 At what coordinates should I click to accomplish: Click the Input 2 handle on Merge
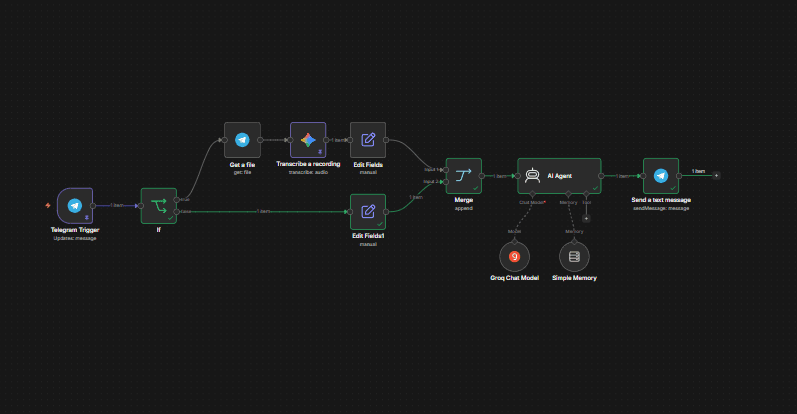[446, 182]
